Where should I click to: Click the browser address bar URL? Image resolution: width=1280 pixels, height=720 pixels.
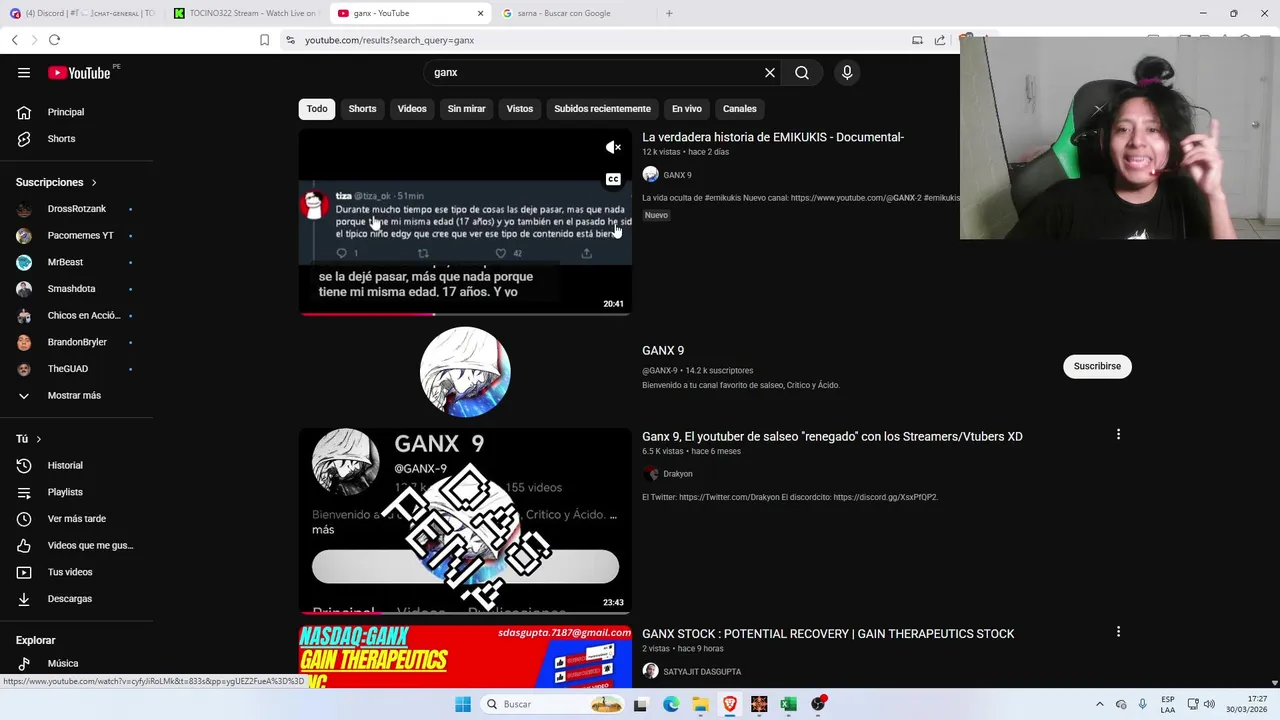(390, 40)
